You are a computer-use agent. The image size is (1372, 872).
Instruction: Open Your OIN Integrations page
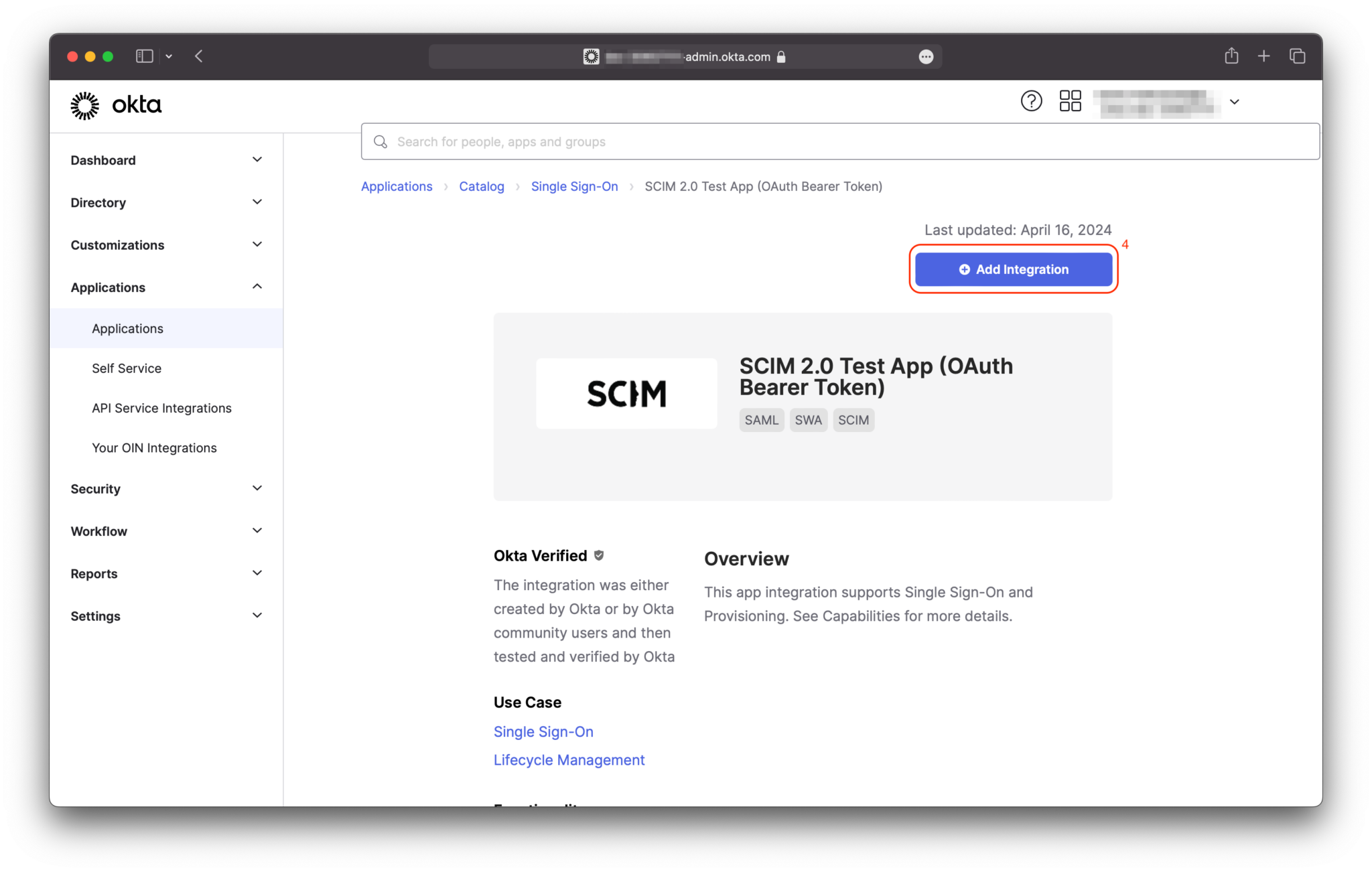154,447
